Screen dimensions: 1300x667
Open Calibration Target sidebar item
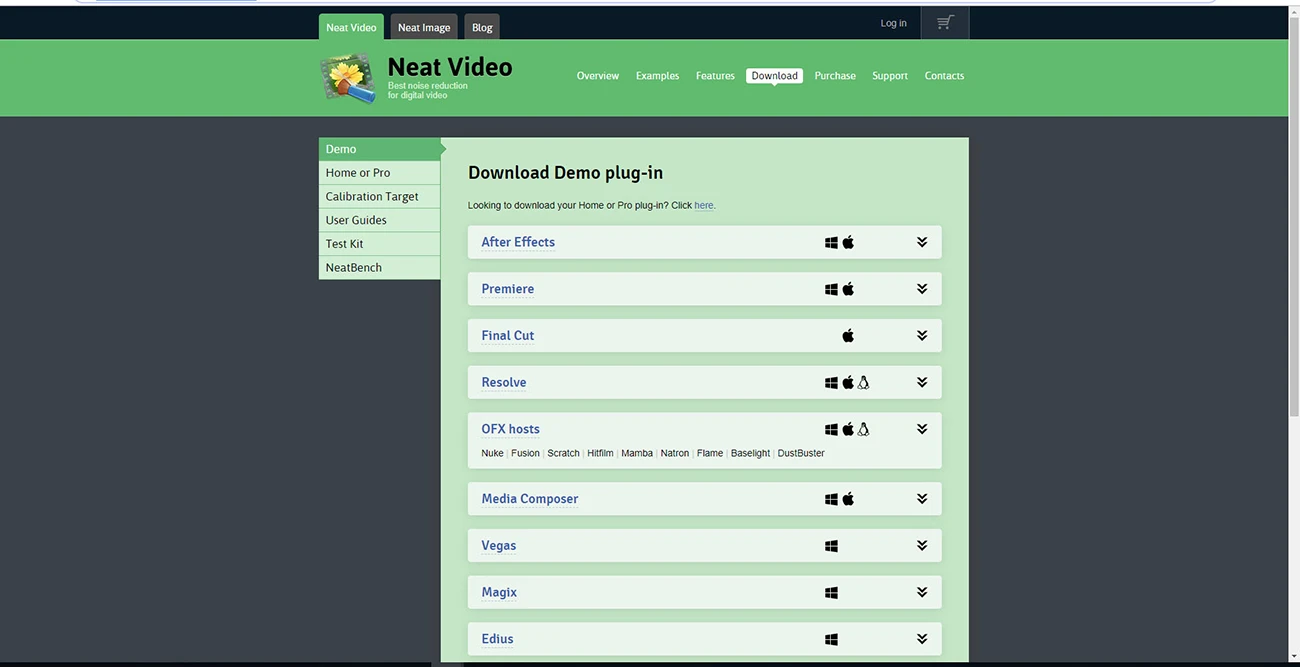click(x=380, y=197)
